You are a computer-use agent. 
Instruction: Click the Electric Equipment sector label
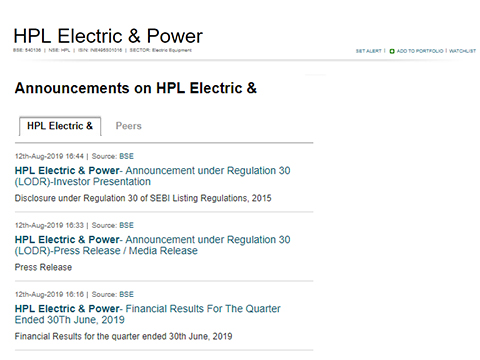(172, 50)
